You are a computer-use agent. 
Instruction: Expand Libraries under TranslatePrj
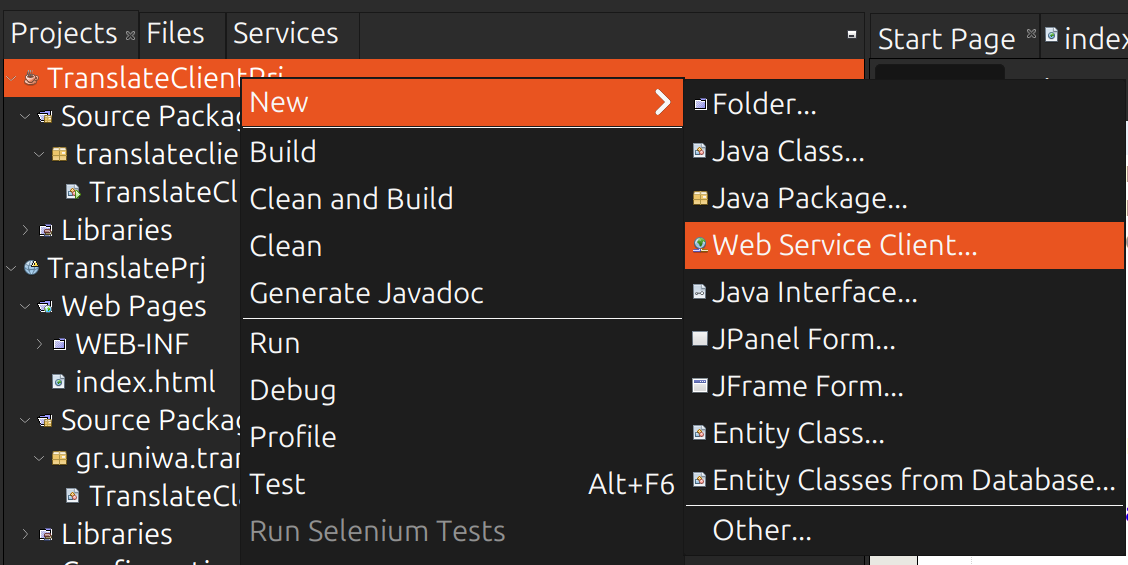tap(26, 534)
